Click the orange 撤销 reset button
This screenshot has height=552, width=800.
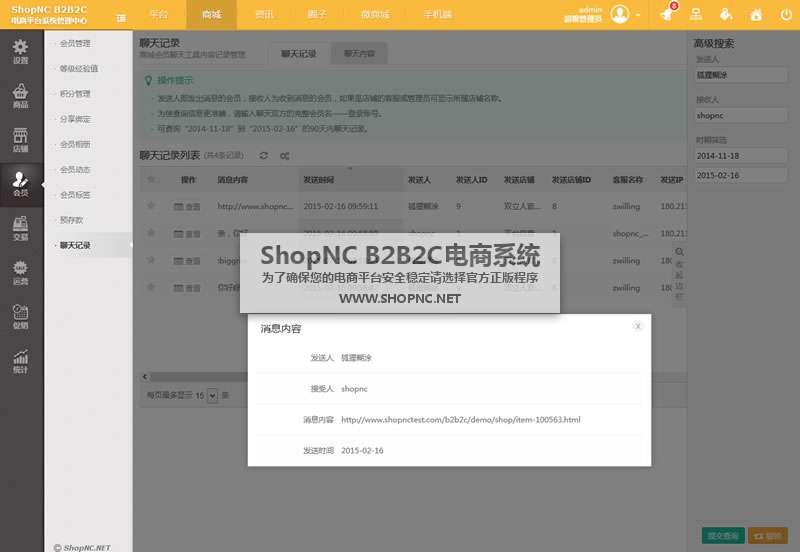[768, 536]
